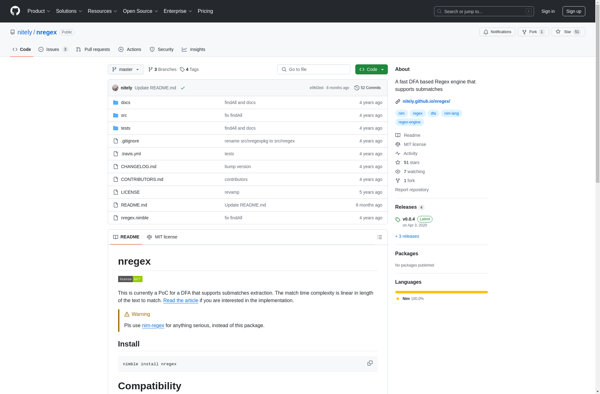
Task: Expand the Enterprise menu
Action: pos(178,11)
